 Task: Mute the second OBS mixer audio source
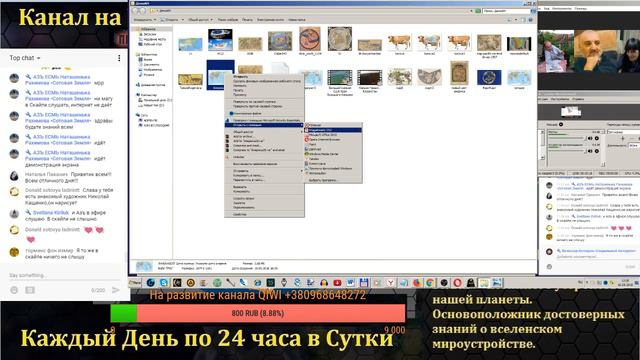tap(590, 151)
